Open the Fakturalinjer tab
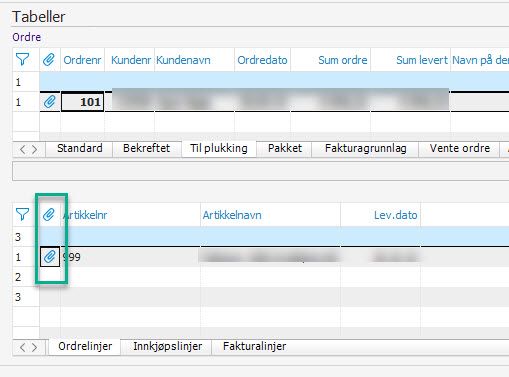Viewport: 509px width, 377px height. [254, 346]
